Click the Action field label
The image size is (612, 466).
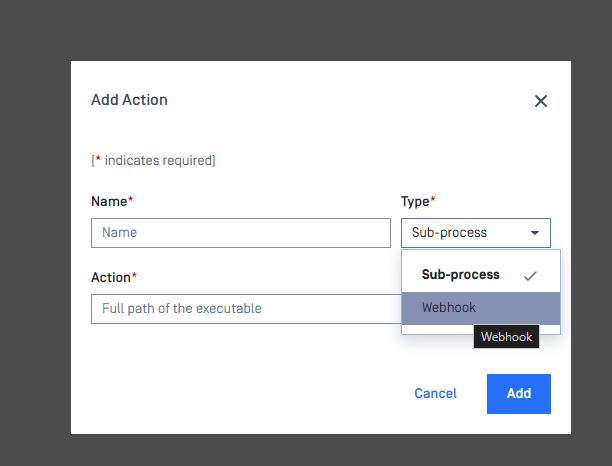111,277
